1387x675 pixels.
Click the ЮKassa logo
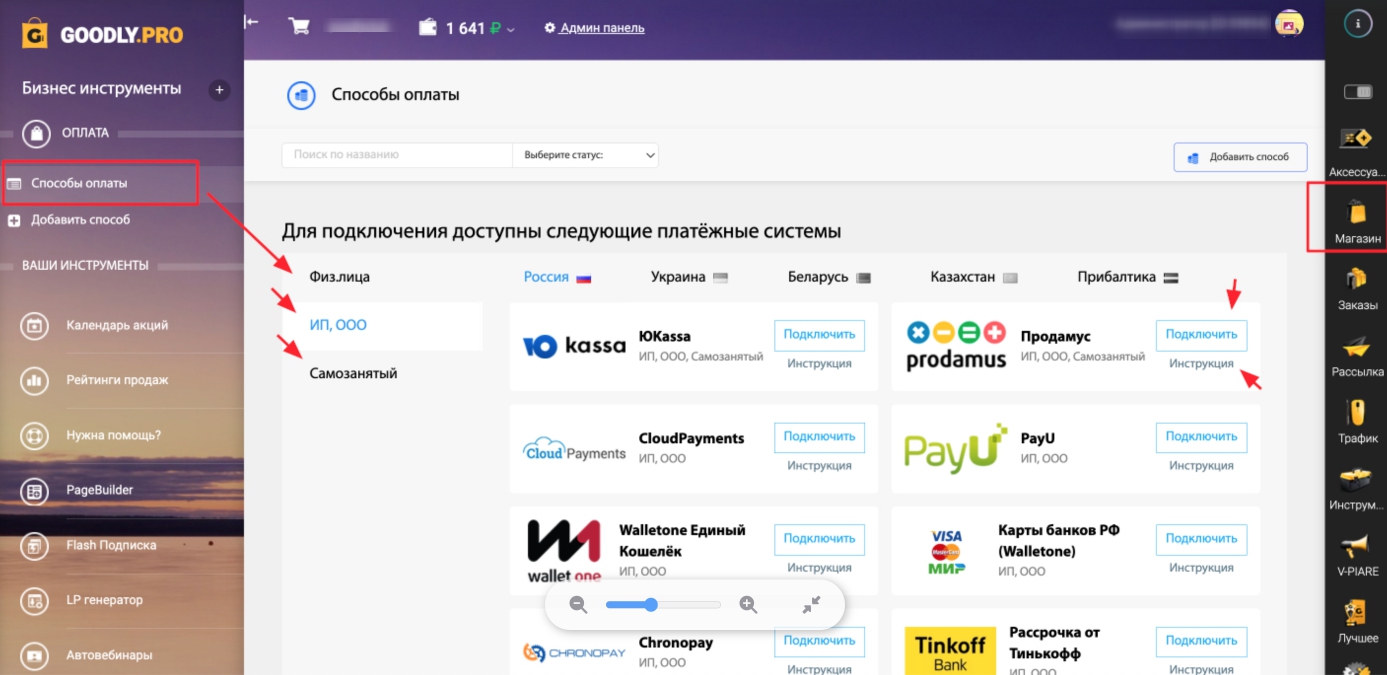574,347
